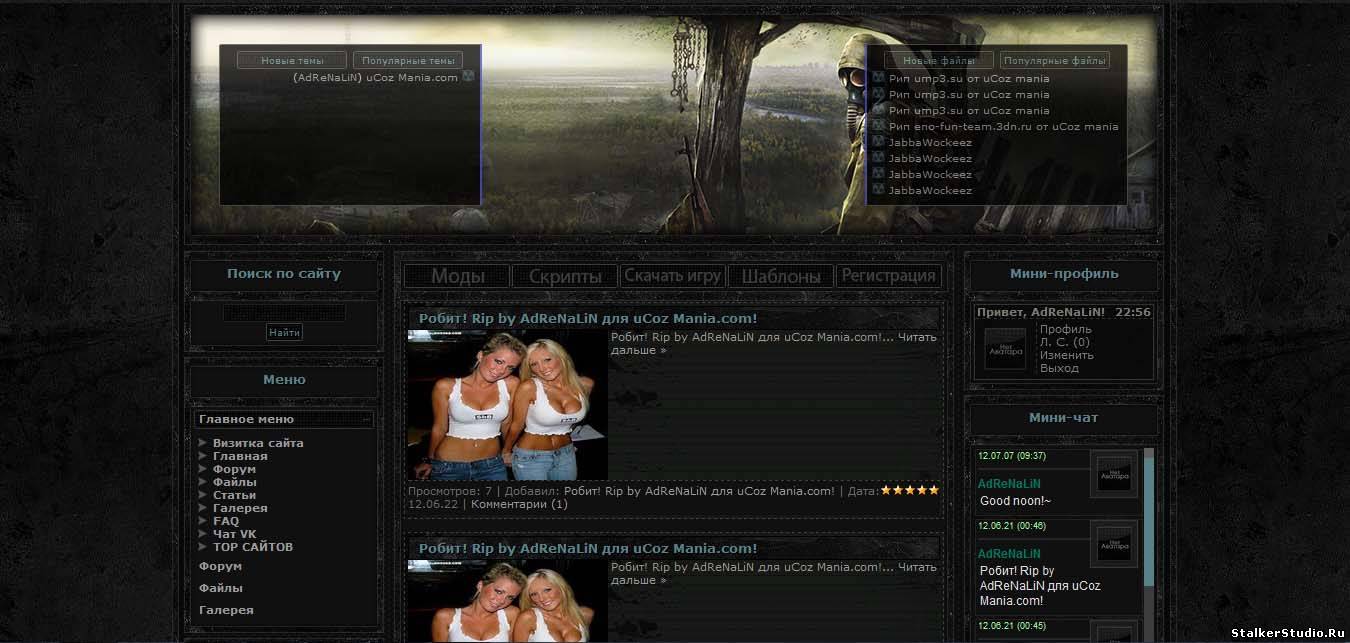Open Чат VK in the main menu

point(234,534)
